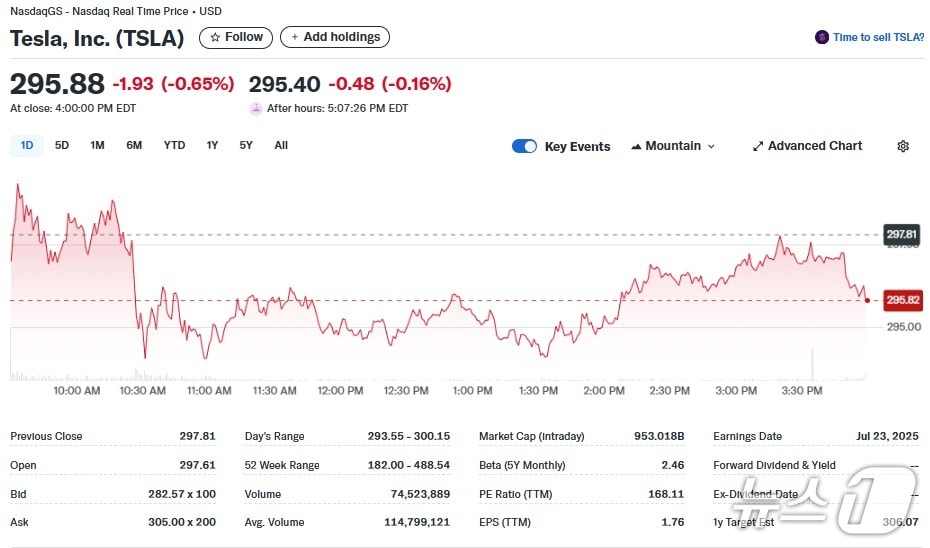Expand the Mountain chart style dropdown
Screen dimensions: 930x548
pos(711,146)
